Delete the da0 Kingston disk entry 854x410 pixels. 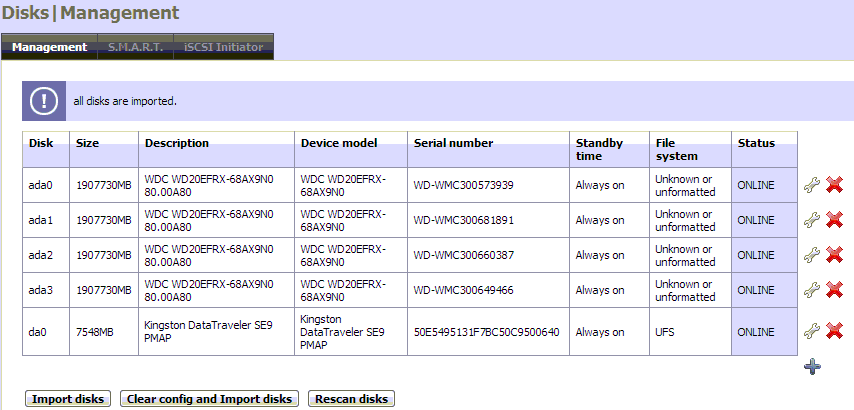(835, 331)
